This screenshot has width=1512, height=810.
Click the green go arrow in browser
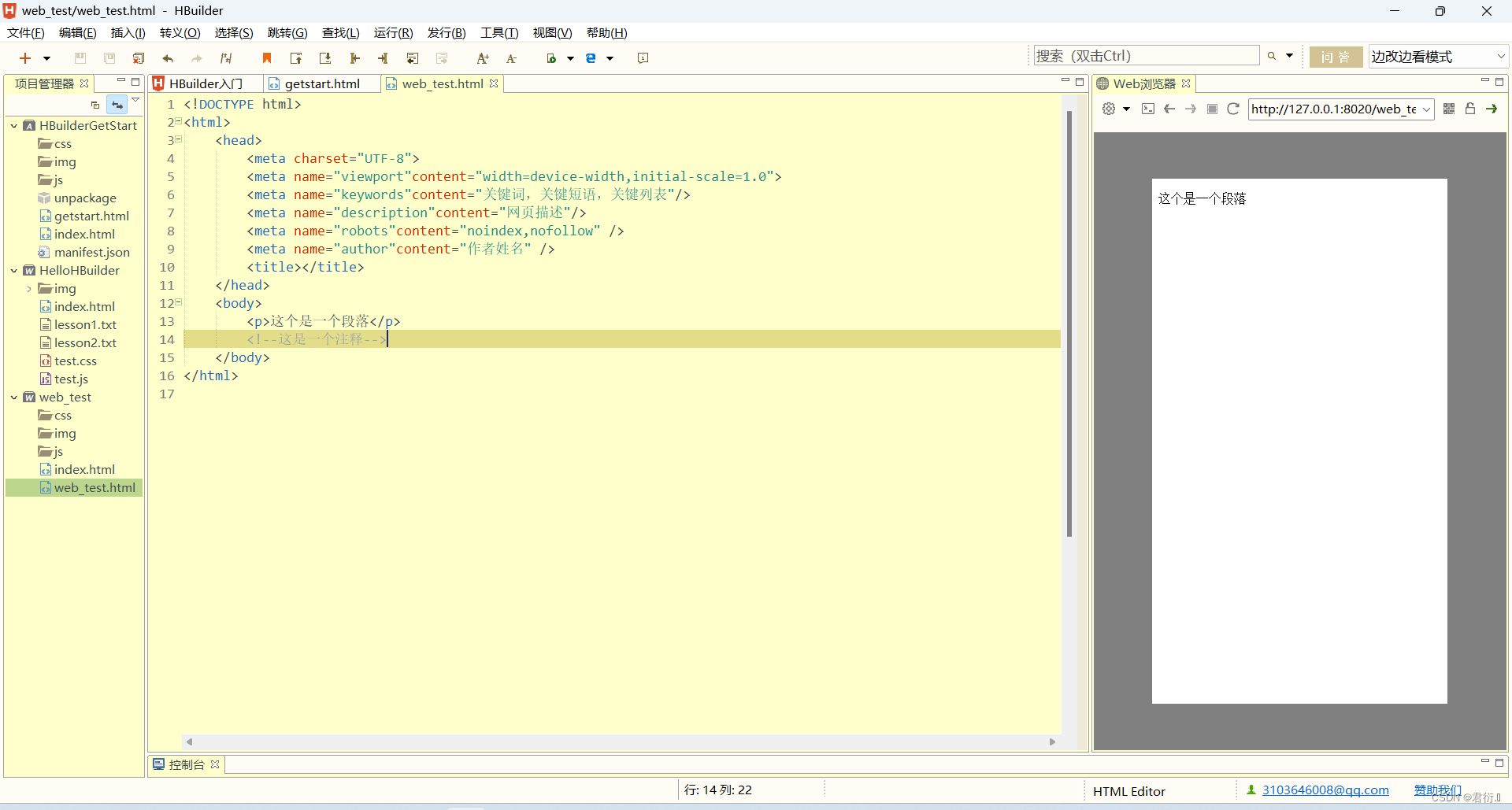[1492, 109]
